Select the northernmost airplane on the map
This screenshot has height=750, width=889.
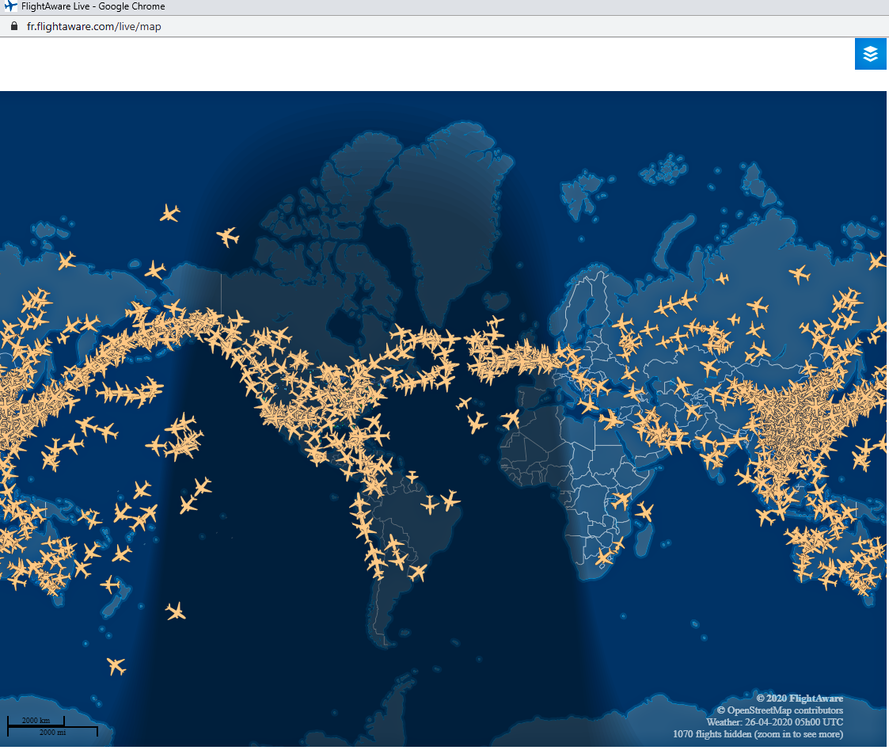(x=170, y=213)
